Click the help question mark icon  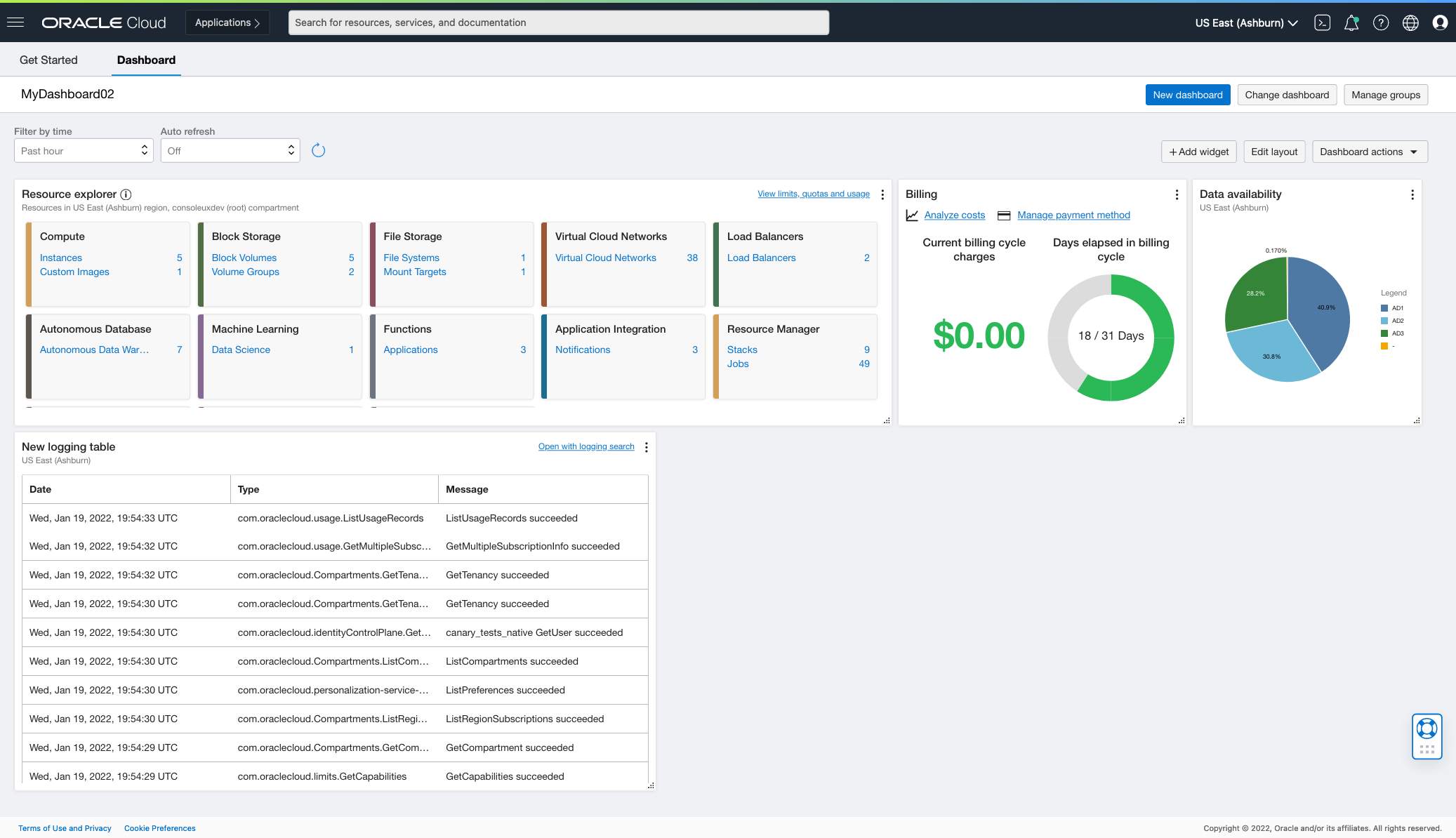pos(1382,22)
